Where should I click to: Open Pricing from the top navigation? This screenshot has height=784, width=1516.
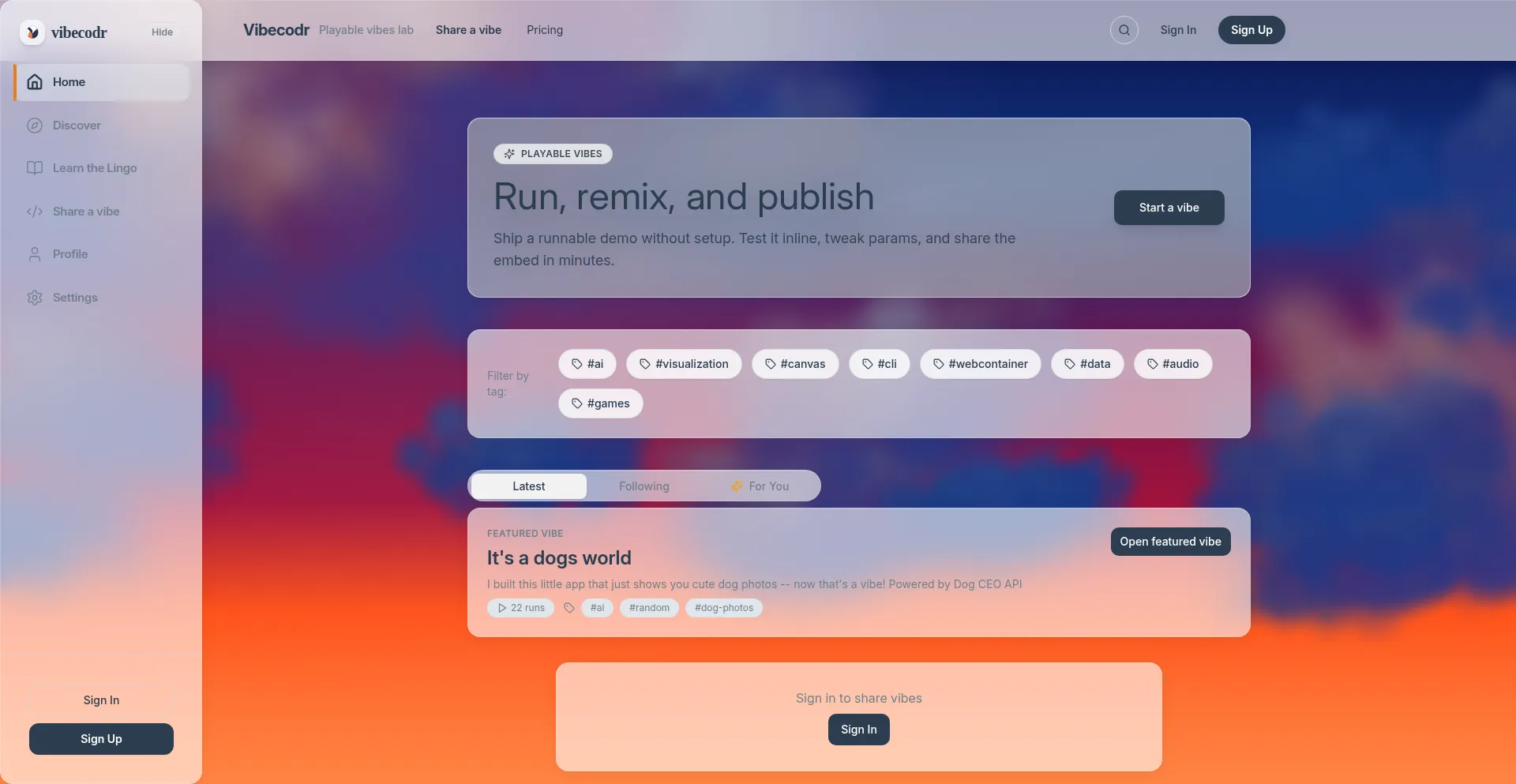(x=545, y=30)
